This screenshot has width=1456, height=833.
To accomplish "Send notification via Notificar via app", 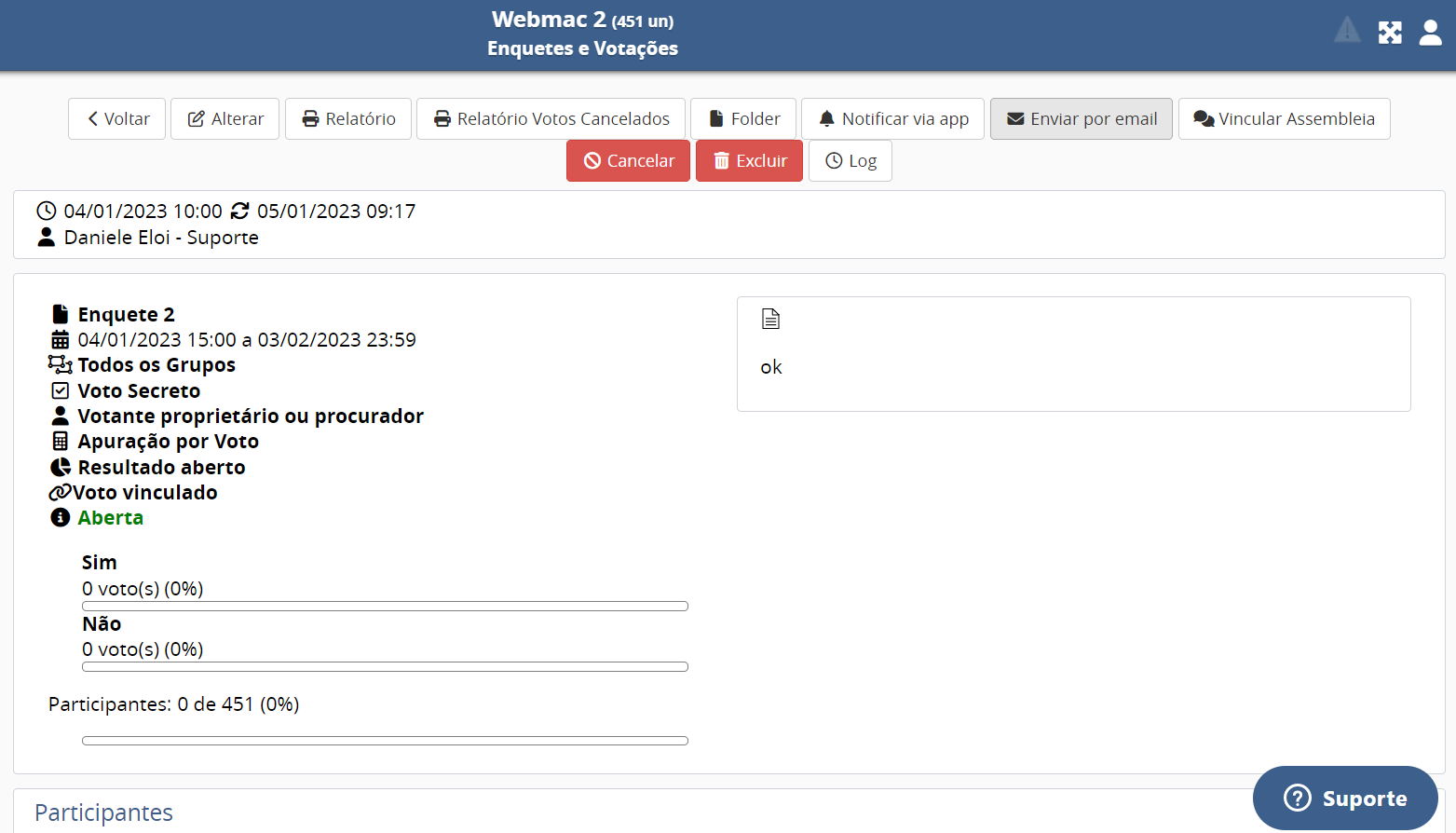I will click(892, 118).
